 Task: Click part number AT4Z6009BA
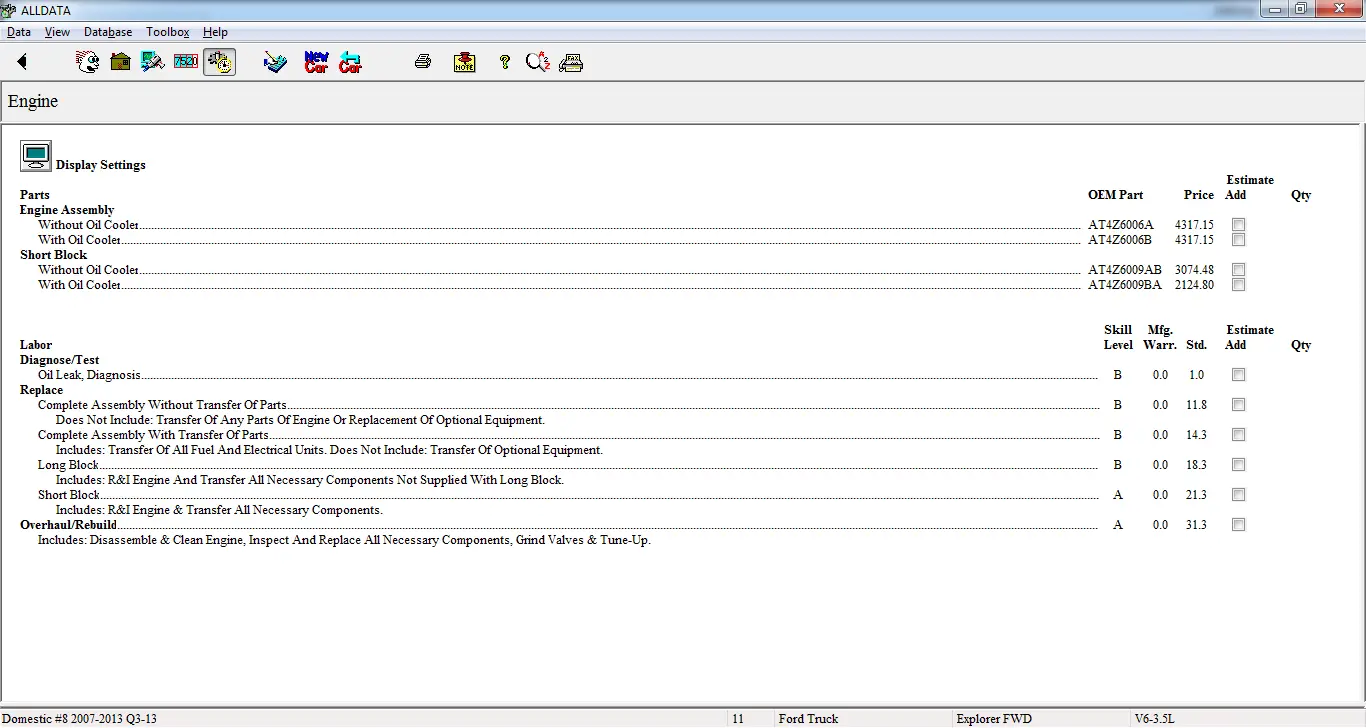coord(1125,285)
